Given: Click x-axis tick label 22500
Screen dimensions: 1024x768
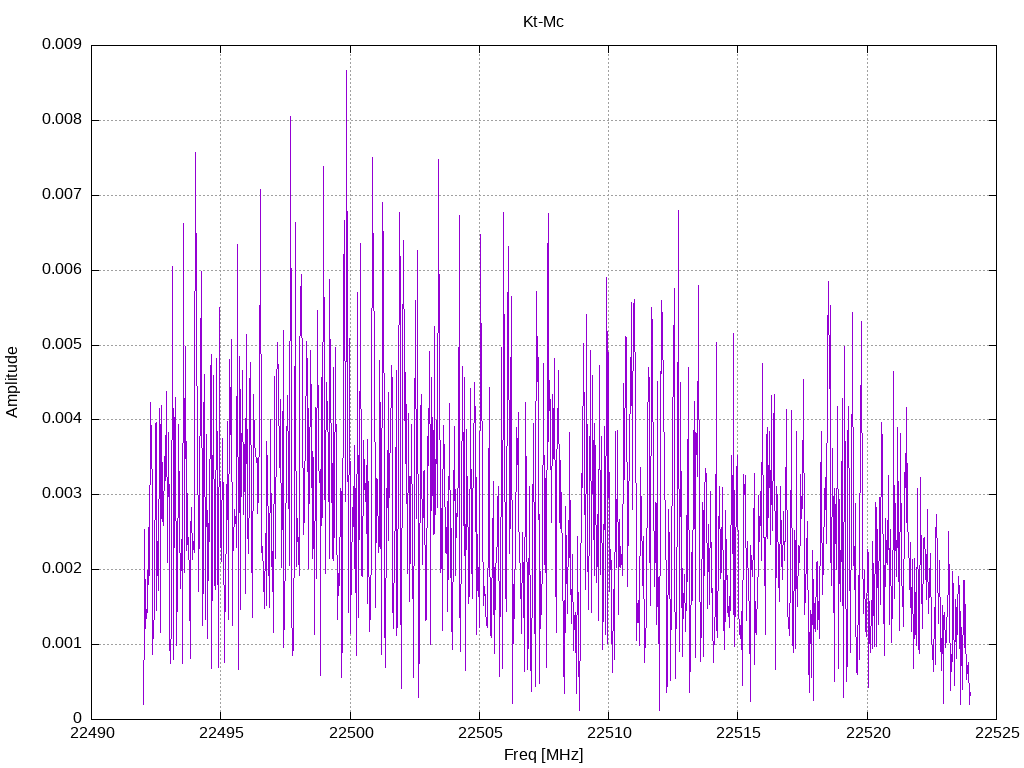Looking at the screenshot, I should point(351,733).
